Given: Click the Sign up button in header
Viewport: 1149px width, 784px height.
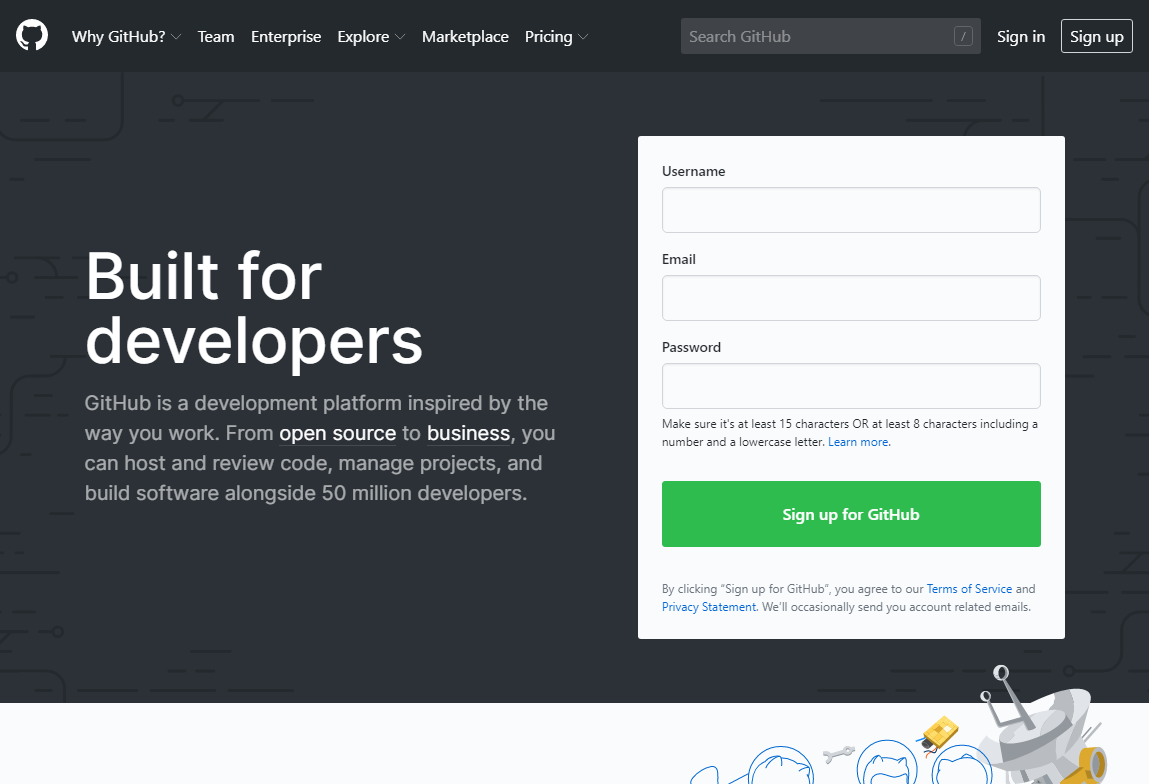Looking at the screenshot, I should click(1096, 37).
